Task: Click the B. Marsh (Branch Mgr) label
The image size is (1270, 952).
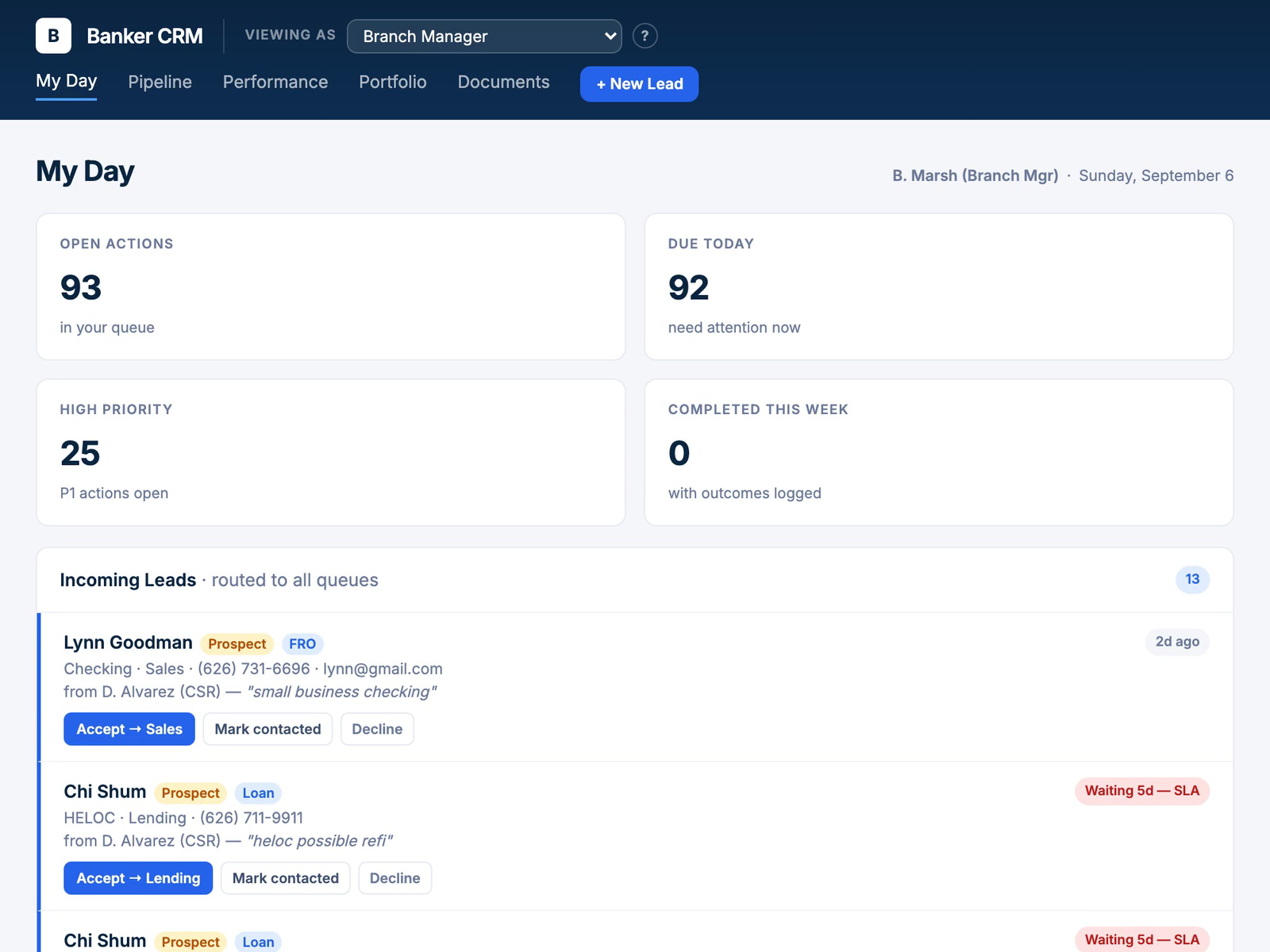Action: pos(975,176)
